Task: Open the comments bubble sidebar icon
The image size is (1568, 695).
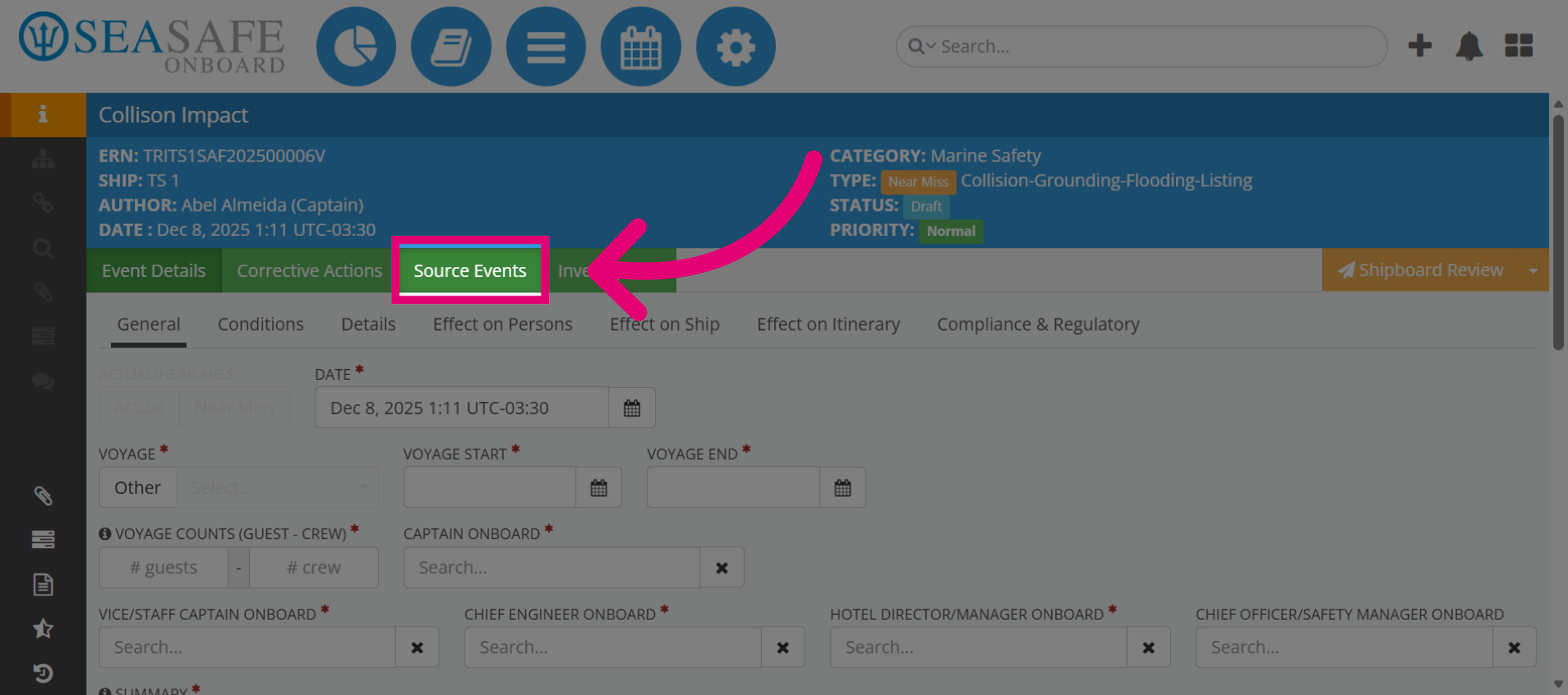Action: pos(42,381)
